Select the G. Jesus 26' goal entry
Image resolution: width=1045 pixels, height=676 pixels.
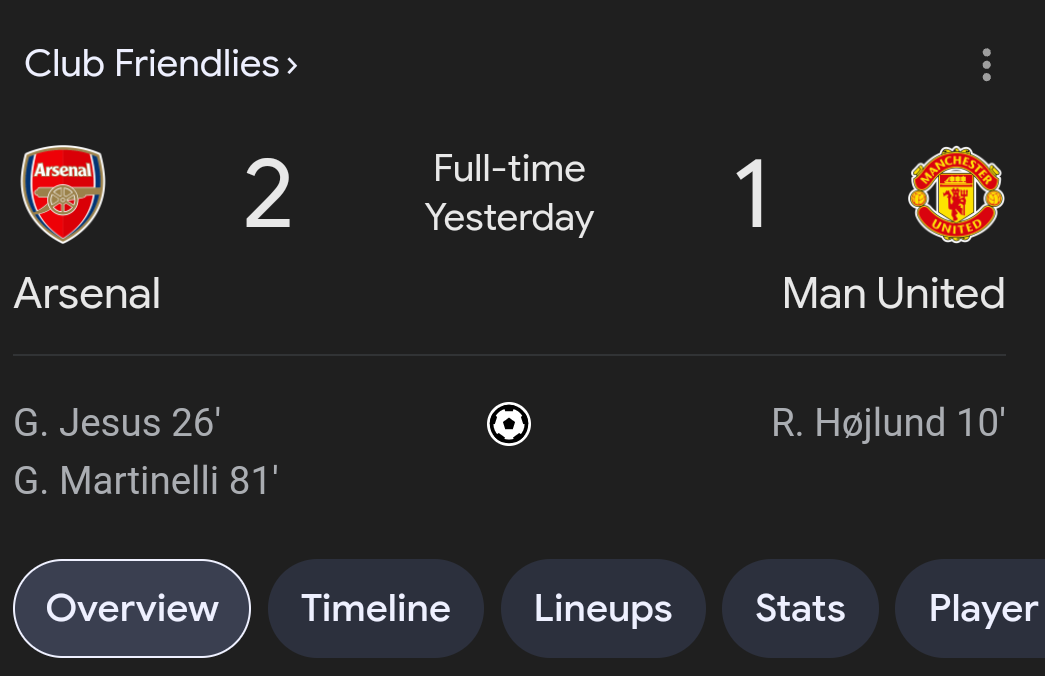pyautogui.click(x=117, y=423)
